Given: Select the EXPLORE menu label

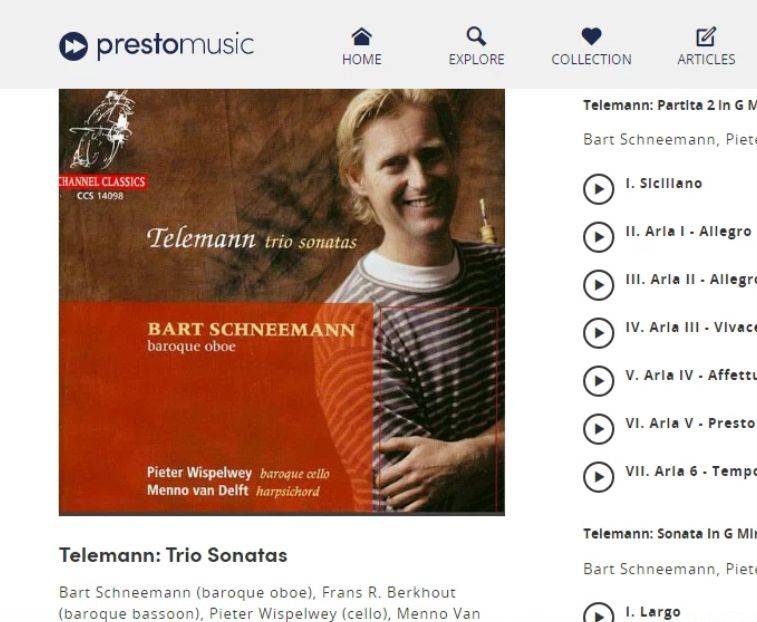Looking at the screenshot, I should coord(476,59).
